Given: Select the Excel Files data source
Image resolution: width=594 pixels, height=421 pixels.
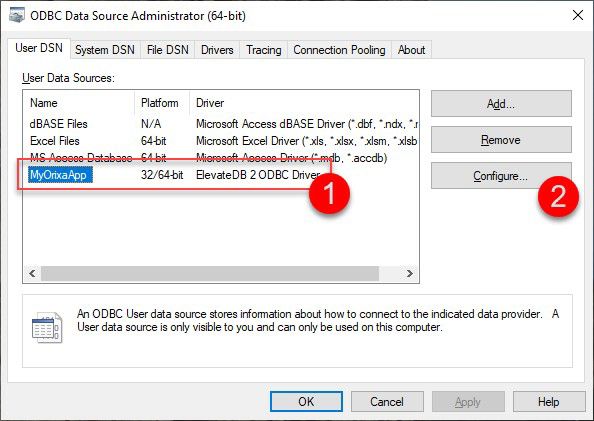Looking at the screenshot, I should (55, 141).
